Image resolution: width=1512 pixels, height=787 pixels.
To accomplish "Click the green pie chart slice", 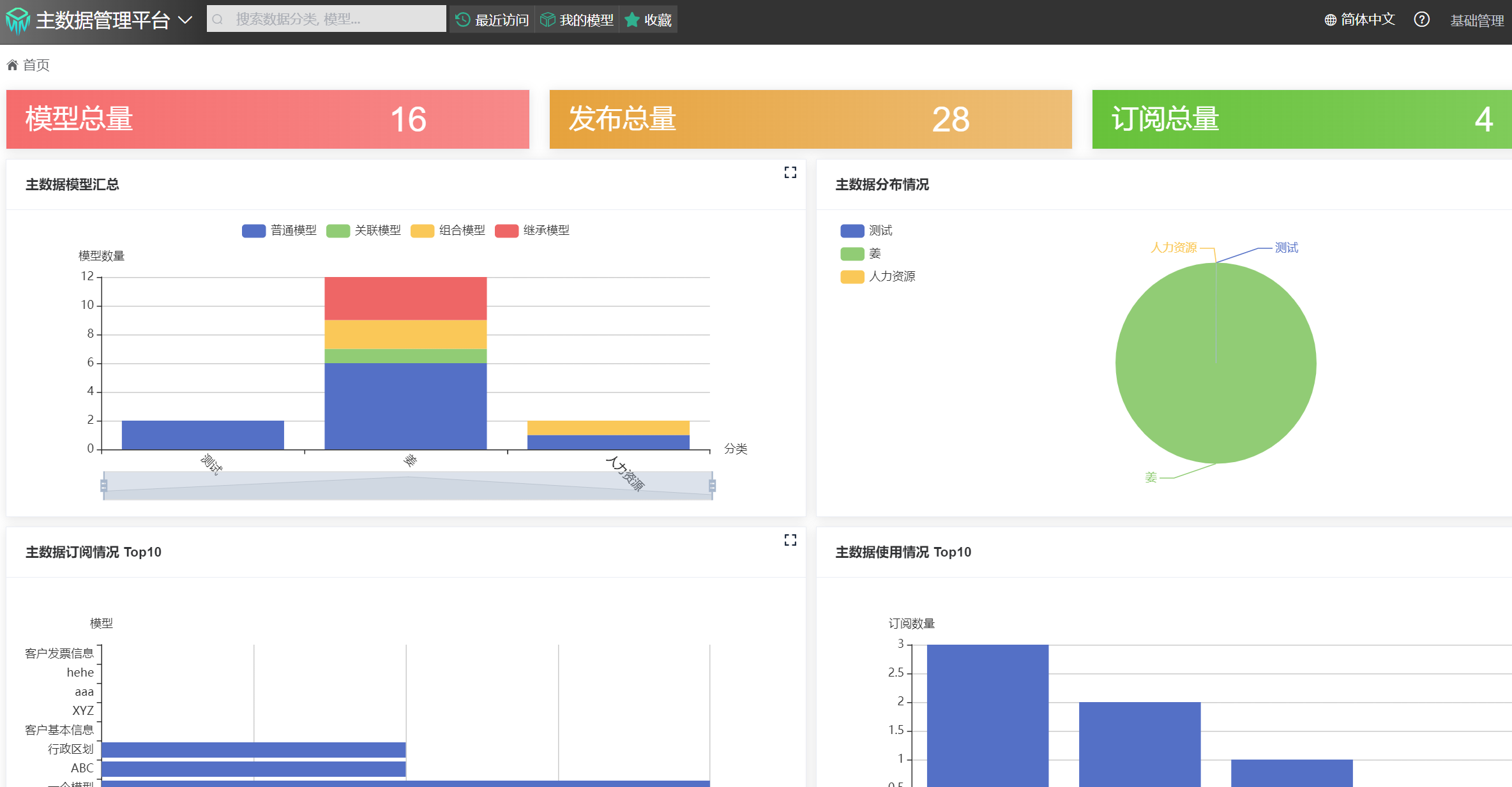I will tap(1216, 363).
